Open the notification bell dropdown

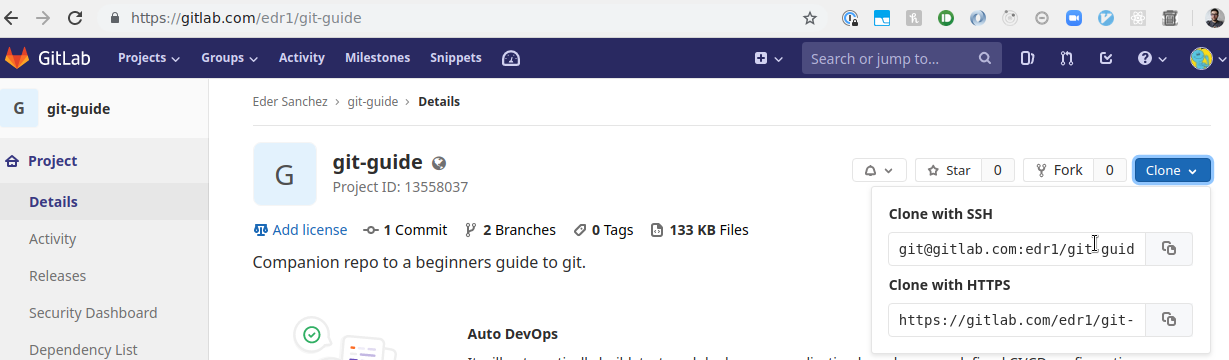tap(880, 170)
